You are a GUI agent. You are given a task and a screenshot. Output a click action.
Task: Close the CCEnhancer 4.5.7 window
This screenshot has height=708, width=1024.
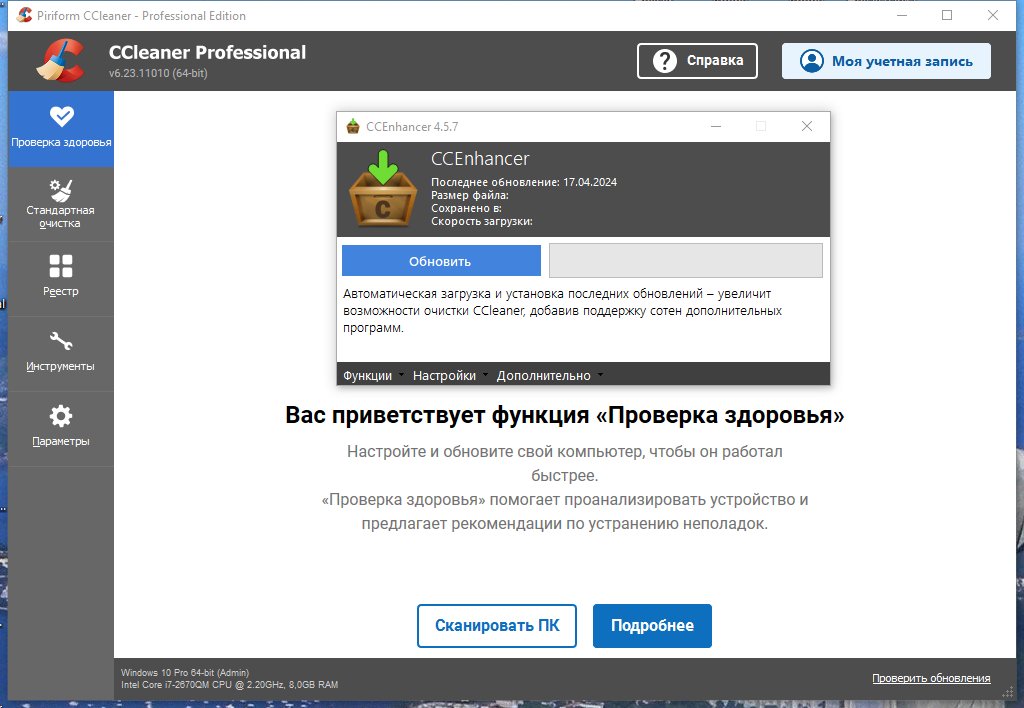tap(807, 126)
